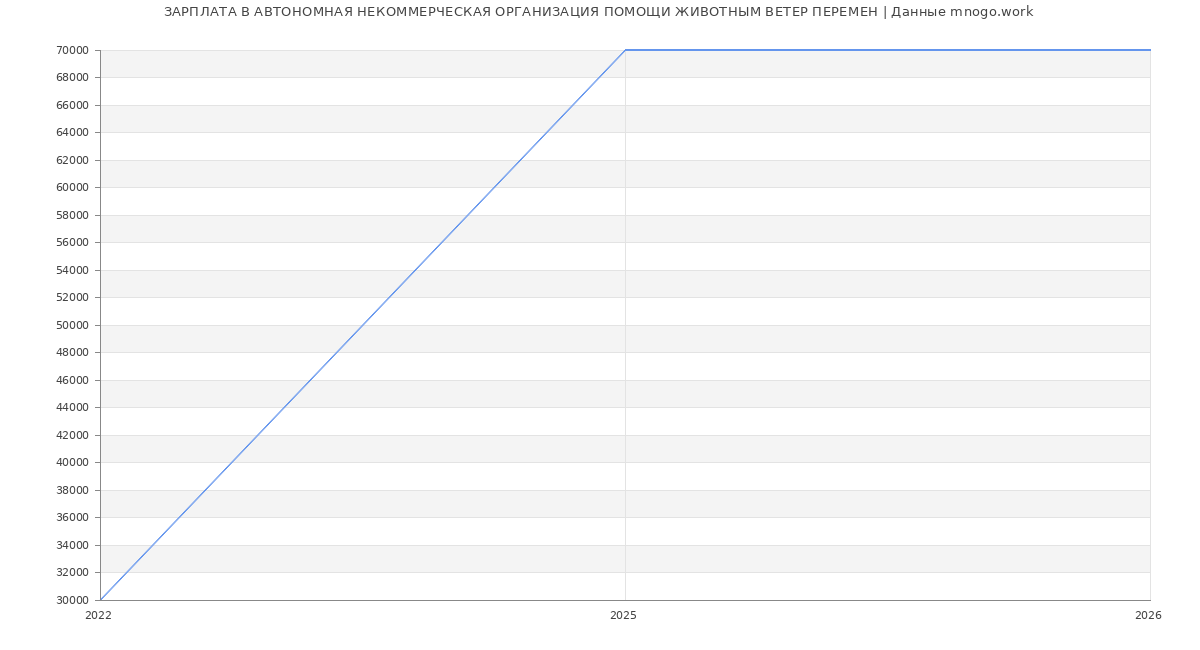Image resolution: width=1200 pixels, height=650 pixels.
Task: Click the 50000 y-axis label
Action: [73, 325]
